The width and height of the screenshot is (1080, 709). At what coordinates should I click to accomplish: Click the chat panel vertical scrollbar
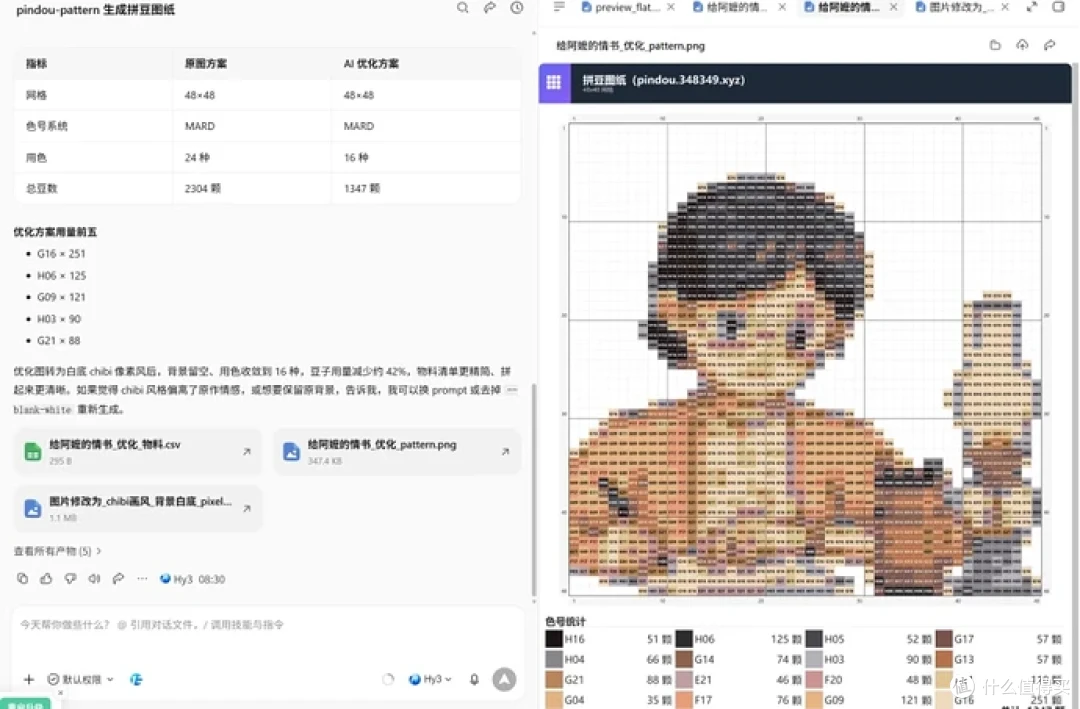pyautogui.click(x=534, y=489)
